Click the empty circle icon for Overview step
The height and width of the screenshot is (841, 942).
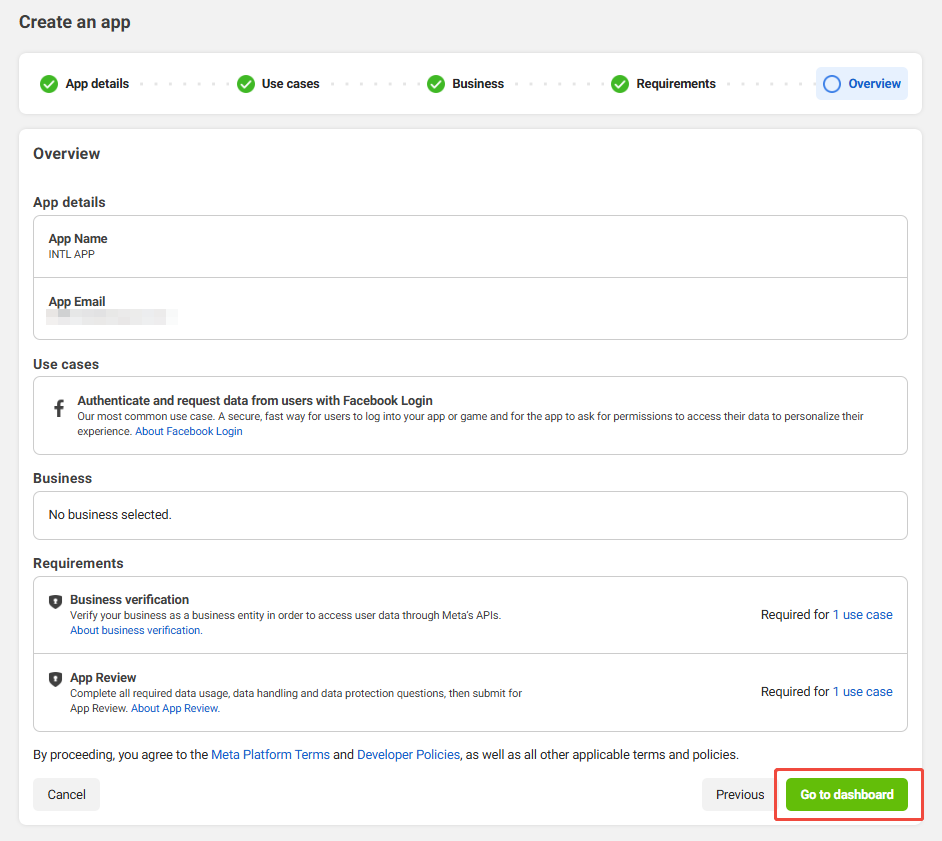tap(831, 84)
